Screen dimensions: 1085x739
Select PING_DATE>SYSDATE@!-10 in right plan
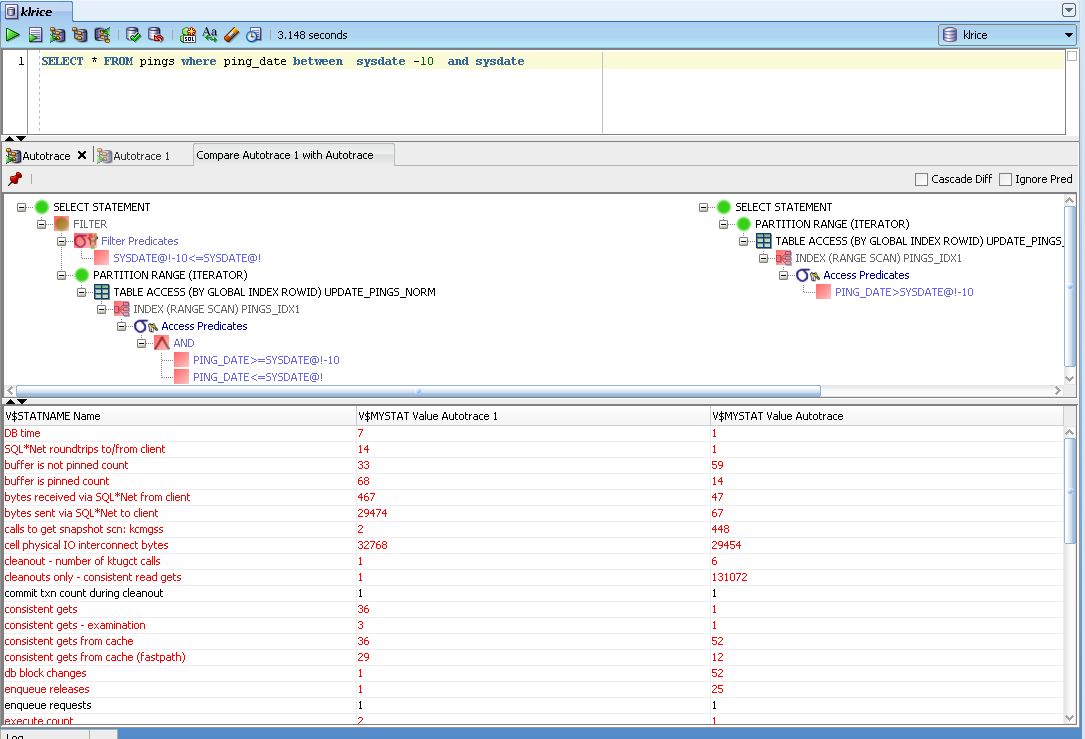[904, 292]
